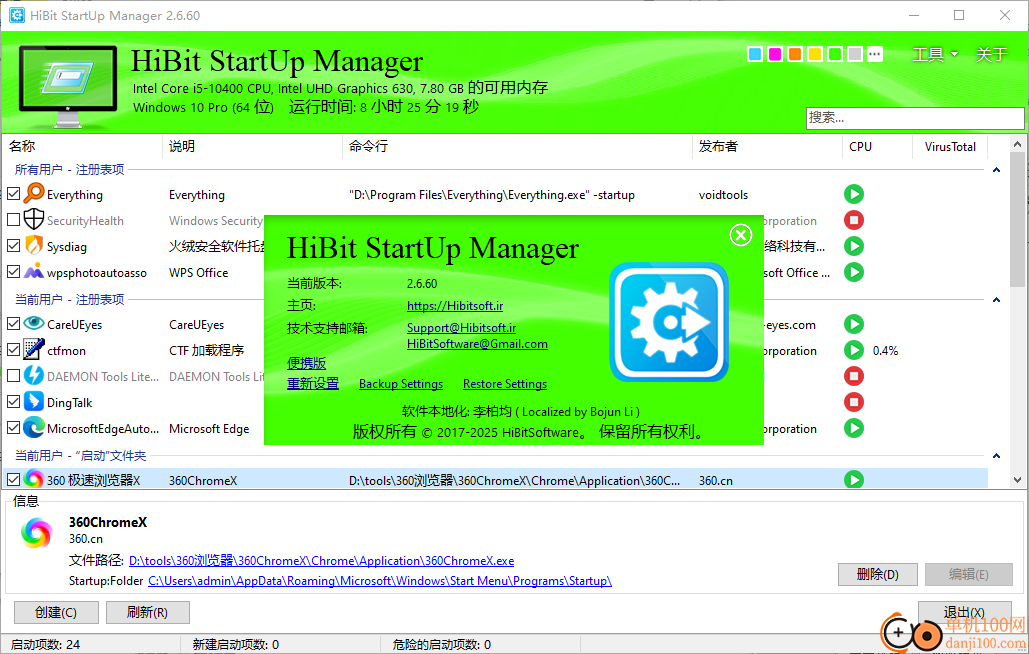Click the 重新设置 link
The image size is (1029, 654).
pos(313,383)
